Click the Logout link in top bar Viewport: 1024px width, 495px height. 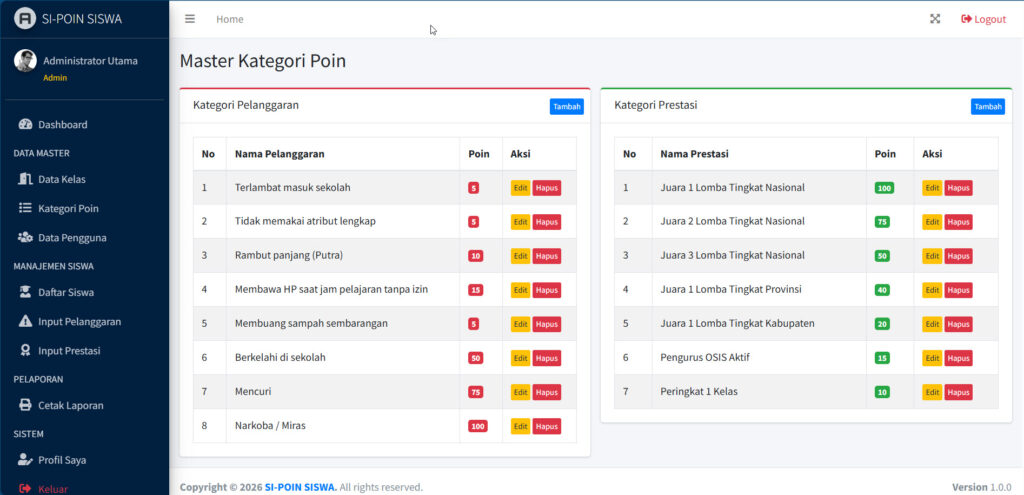pyautogui.click(x=983, y=19)
